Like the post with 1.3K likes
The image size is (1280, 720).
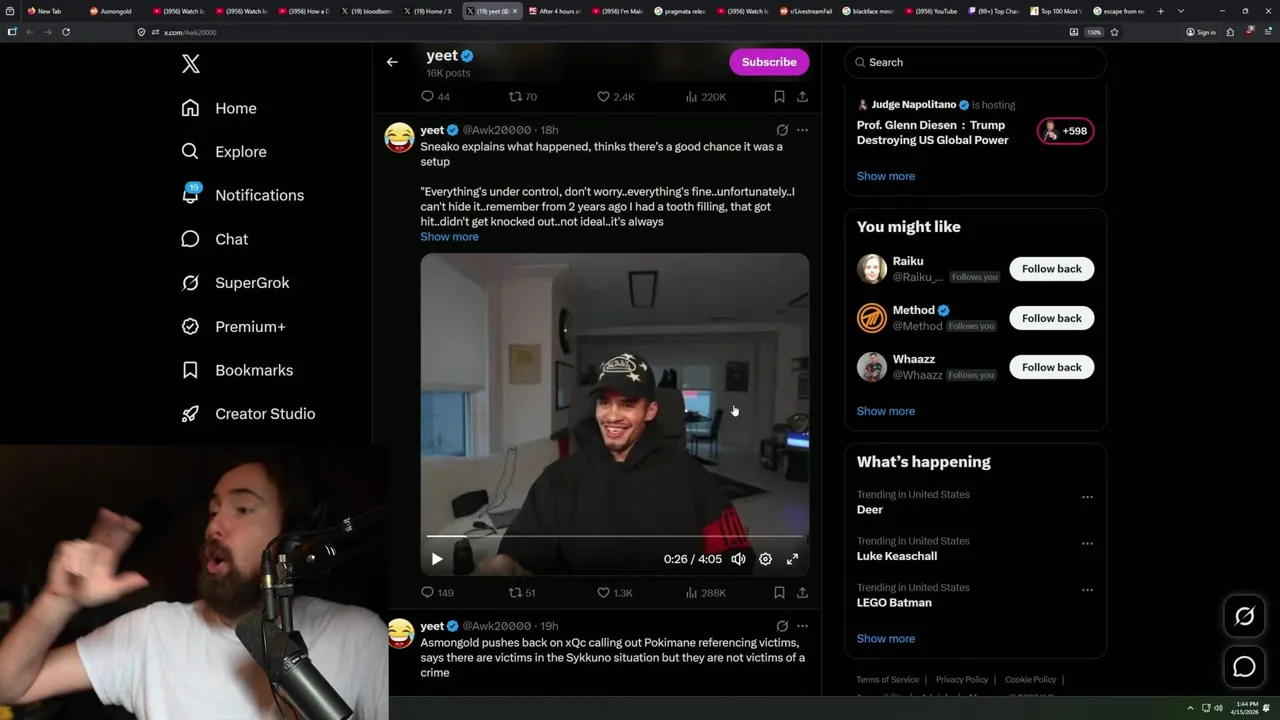(614, 593)
